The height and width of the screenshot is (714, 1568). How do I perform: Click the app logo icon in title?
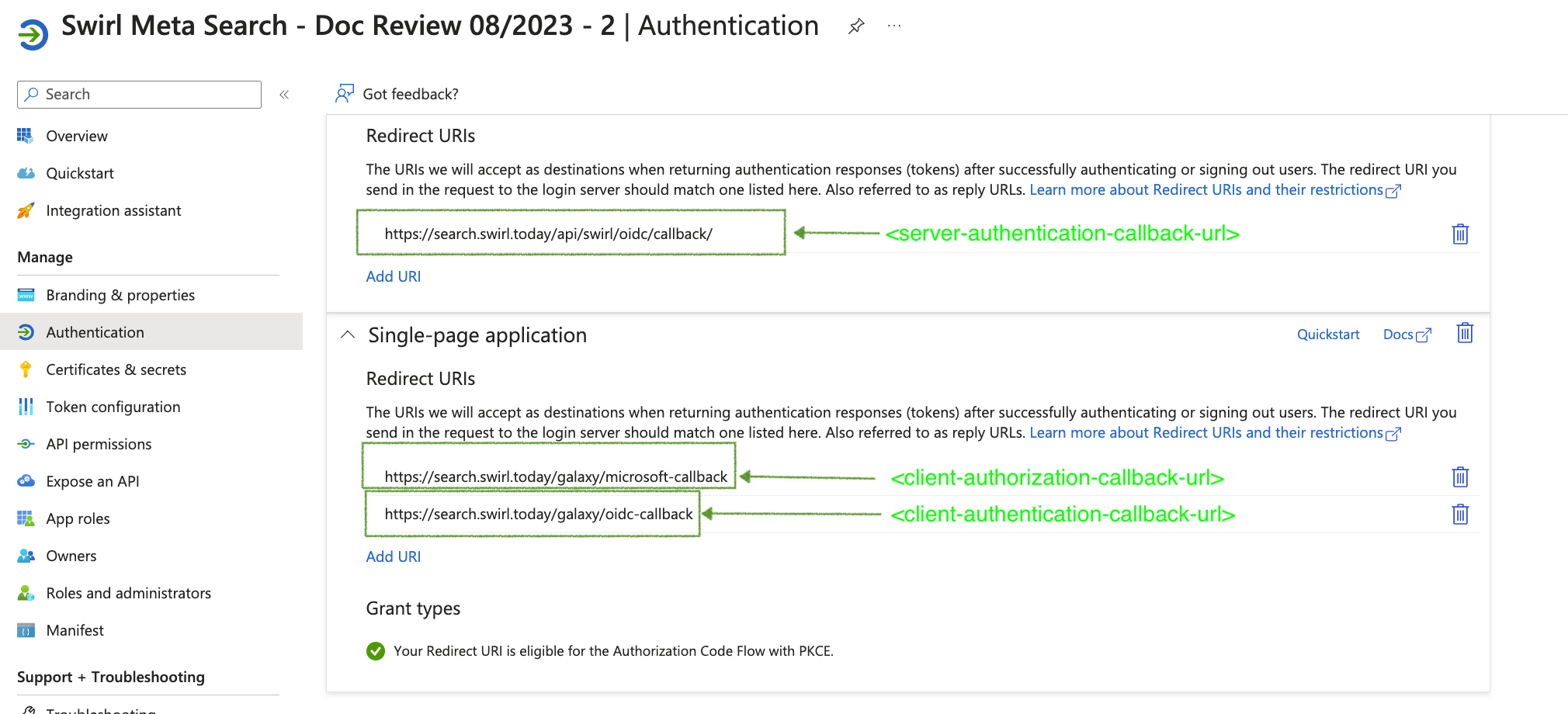(x=33, y=34)
